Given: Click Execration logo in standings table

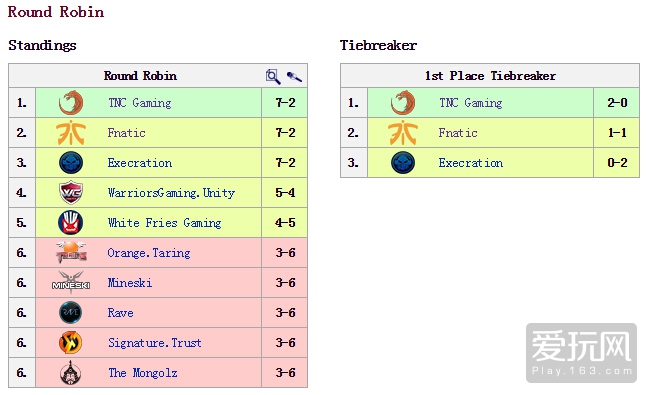Looking at the screenshot, I should pyautogui.click(x=71, y=163).
